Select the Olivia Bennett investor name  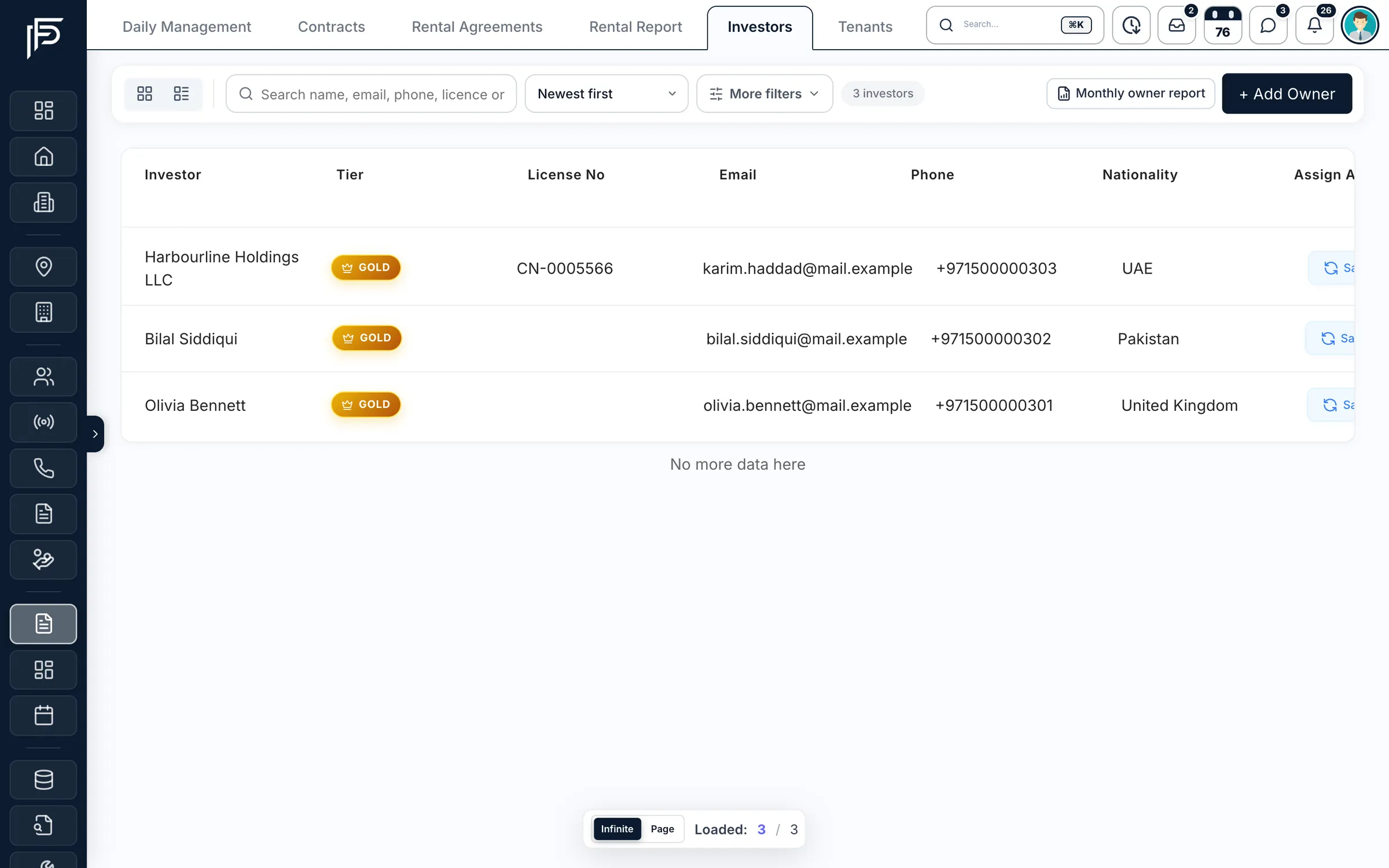coord(195,406)
